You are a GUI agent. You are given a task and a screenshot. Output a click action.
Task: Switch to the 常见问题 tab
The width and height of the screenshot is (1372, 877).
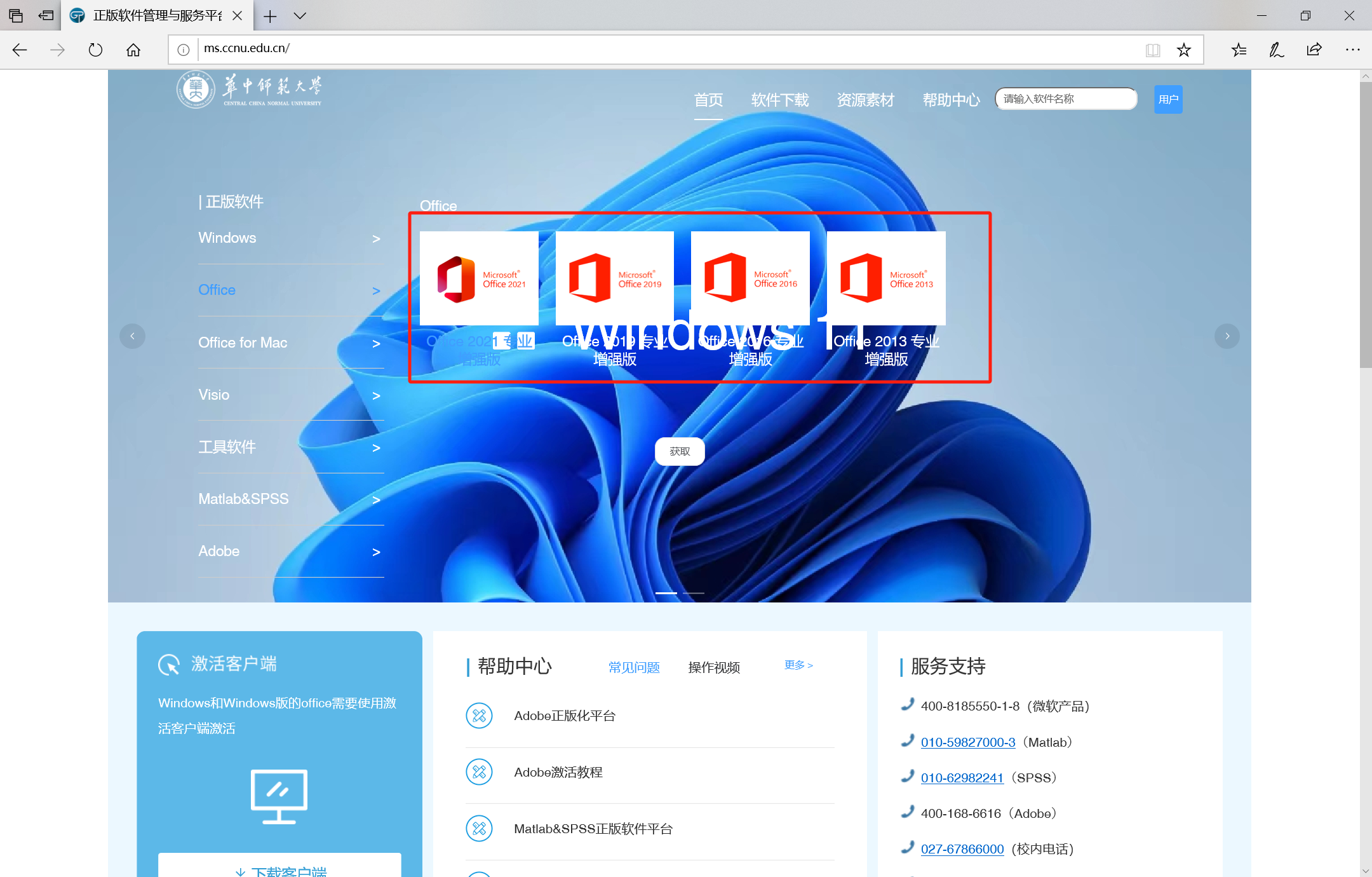(x=634, y=667)
